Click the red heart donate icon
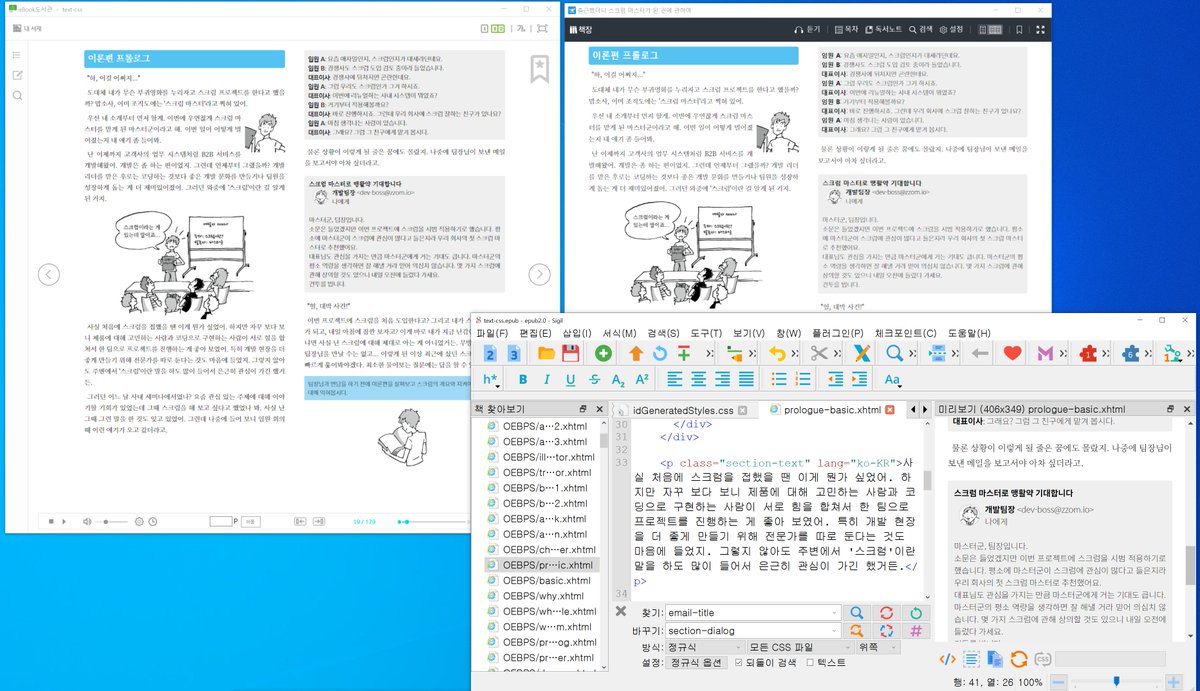This screenshot has width=1200, height=691. click(1012, 353)
